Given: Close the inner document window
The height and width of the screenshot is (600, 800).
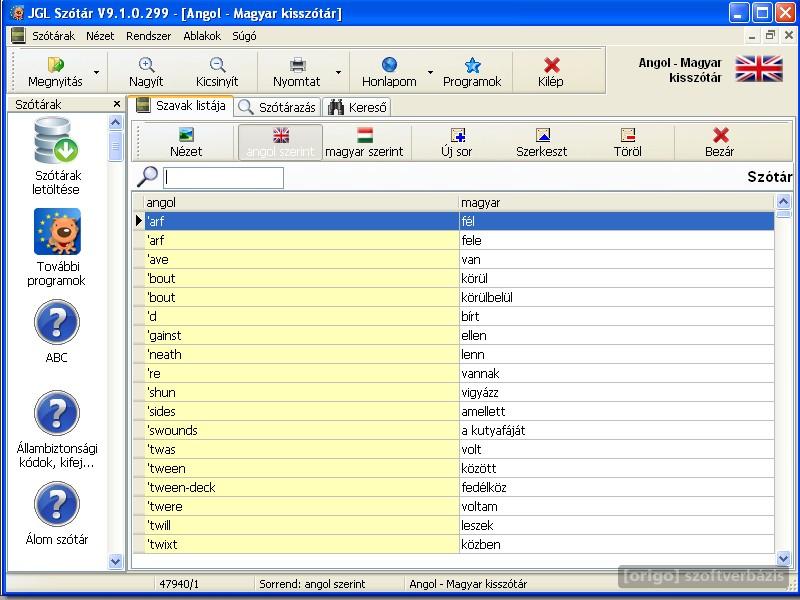Looking at the screenshot, I should pyautogui.click(x=789, y=35).
